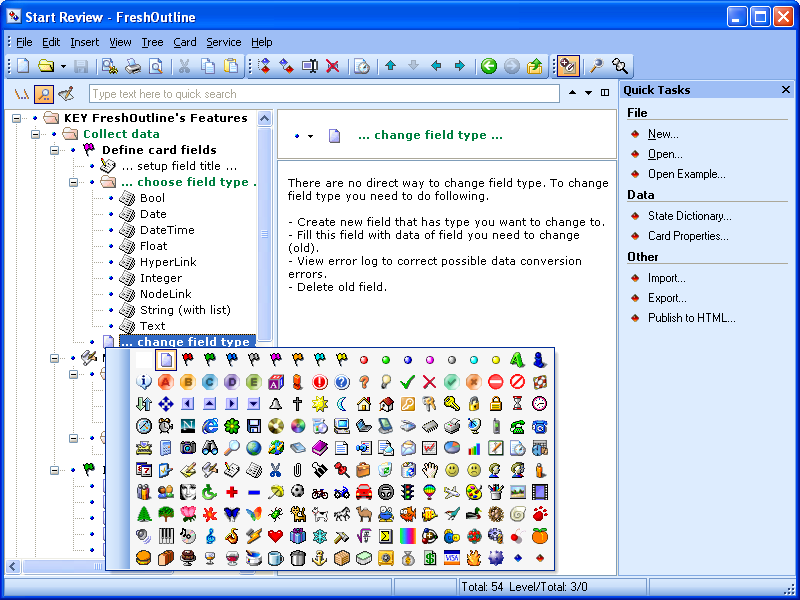The image size is (800, 600).
Task: Collapse the KEY FreshOutline's Features root node
Action: pyautogui.click(x=16, y=118)
